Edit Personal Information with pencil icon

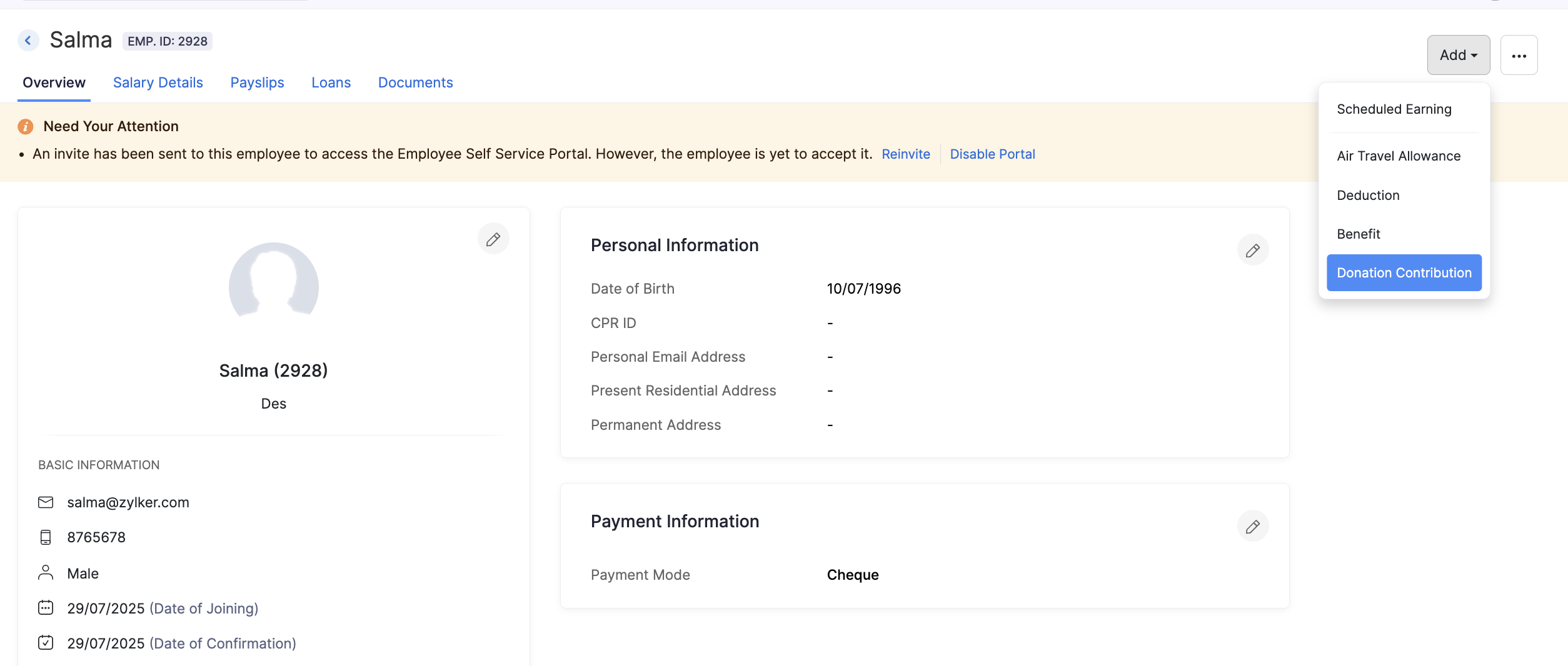[1252, 251]
